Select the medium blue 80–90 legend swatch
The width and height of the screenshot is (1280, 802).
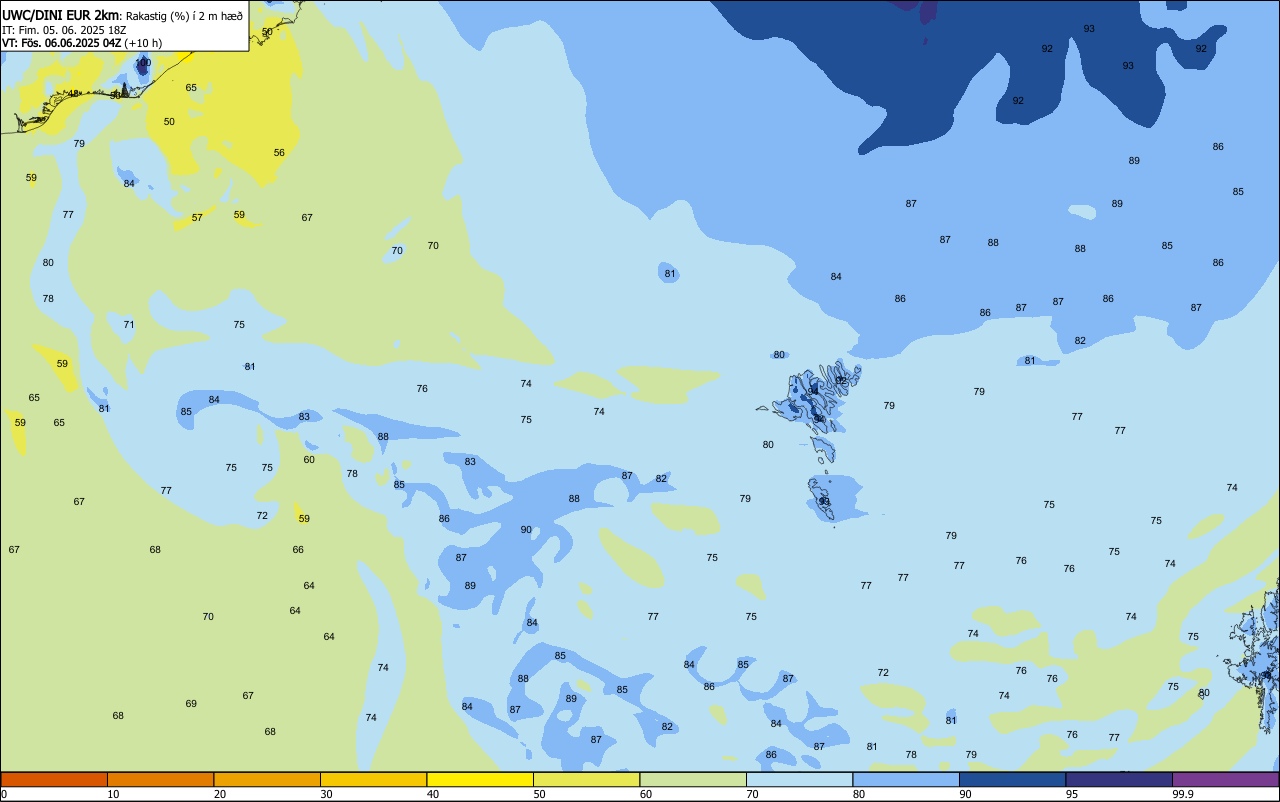coord(906,779)
